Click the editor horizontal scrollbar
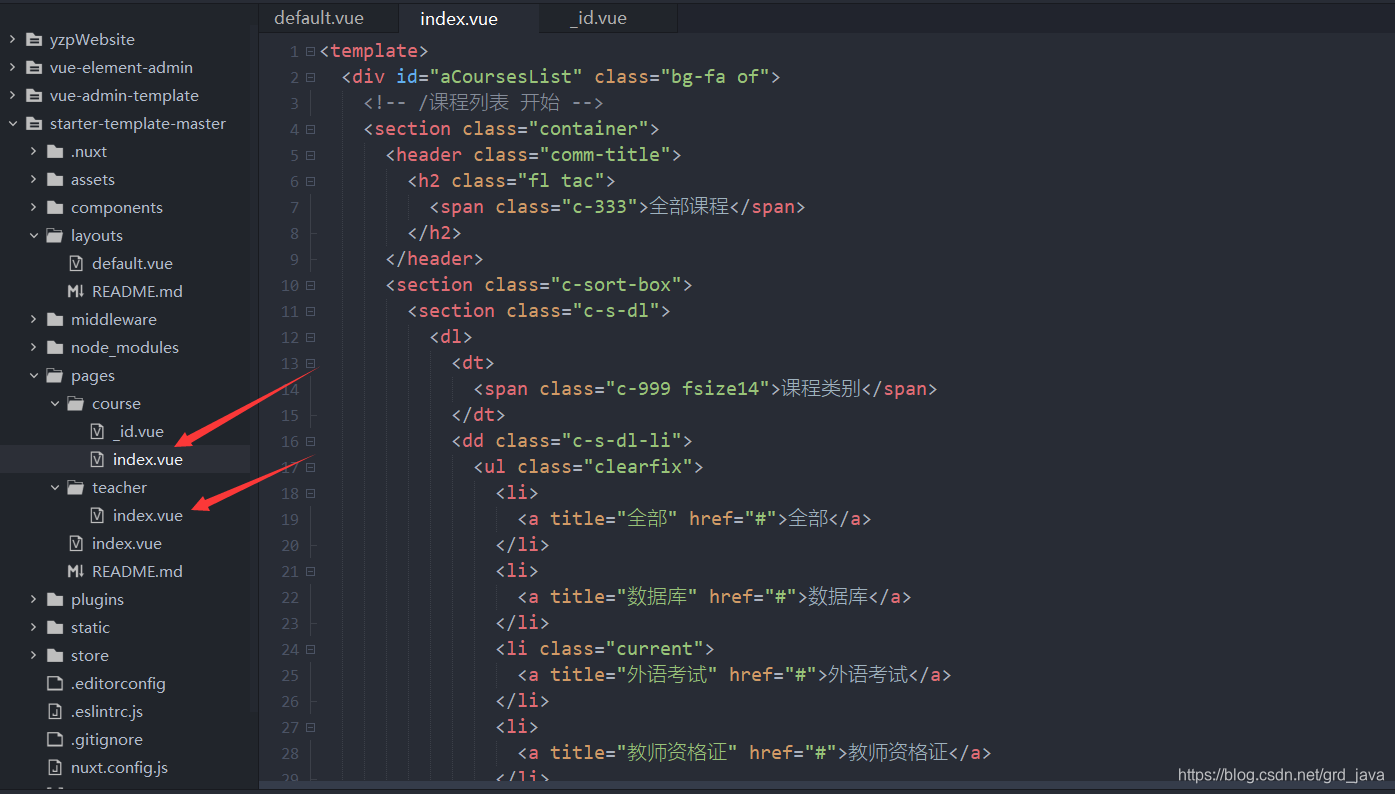 [820, 785]
